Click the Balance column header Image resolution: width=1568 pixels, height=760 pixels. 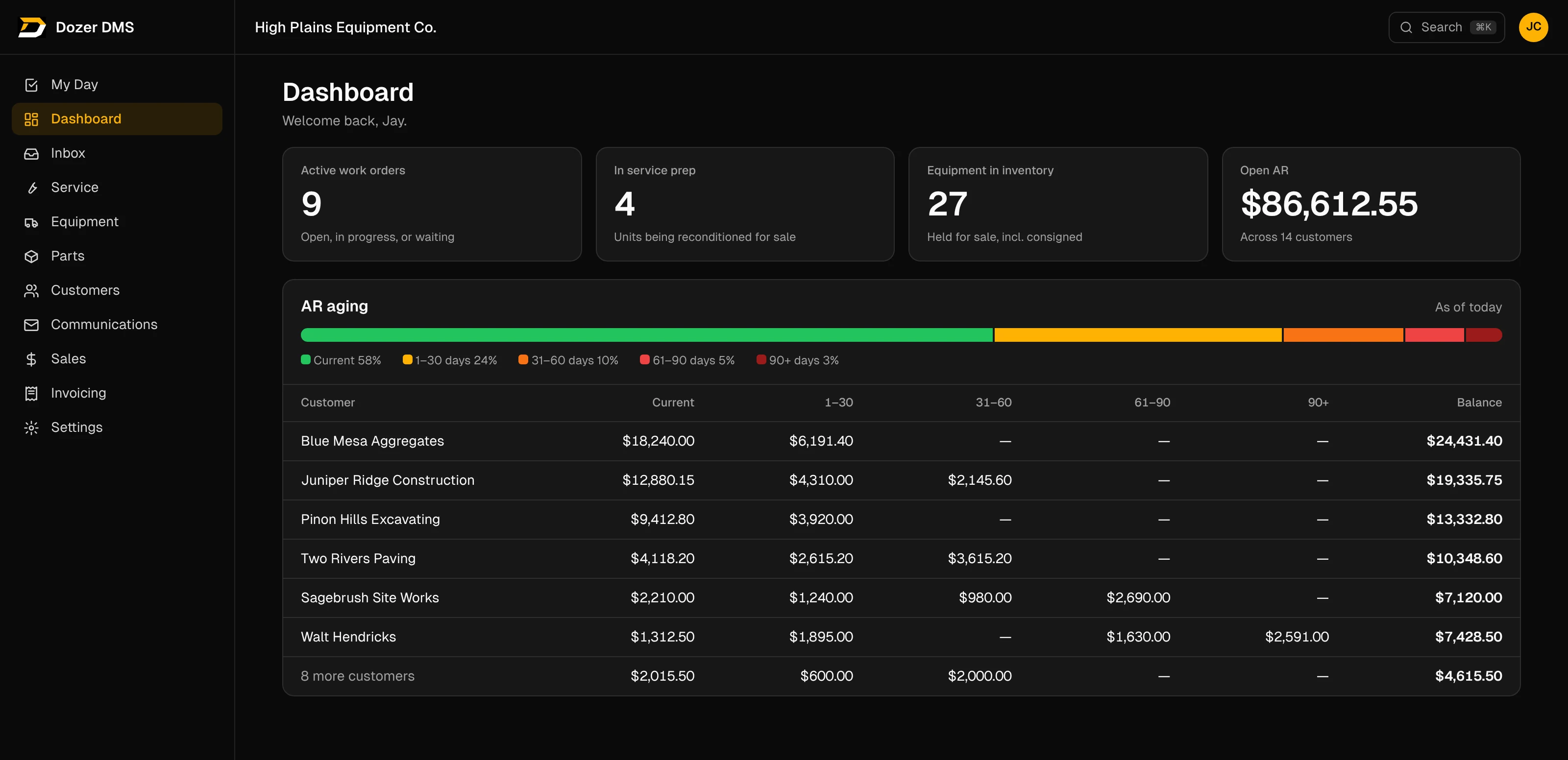(x=1479, y=402)
